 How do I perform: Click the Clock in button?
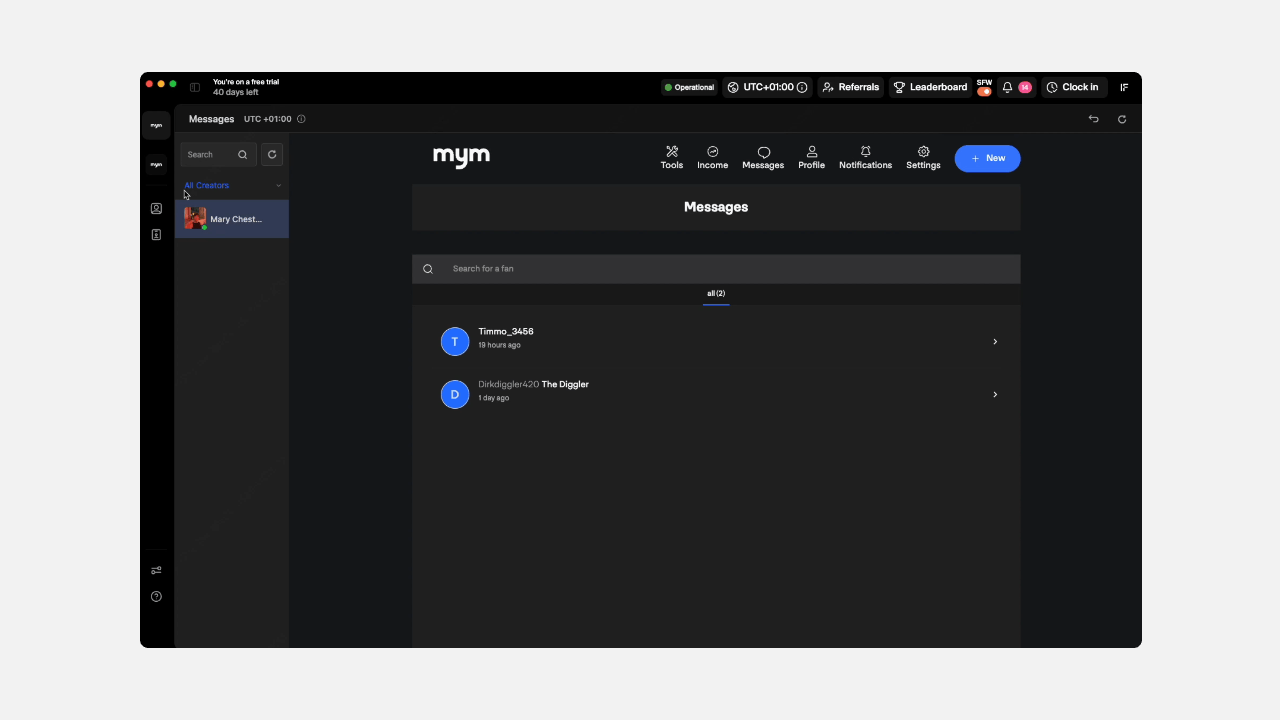[1072, 87]
